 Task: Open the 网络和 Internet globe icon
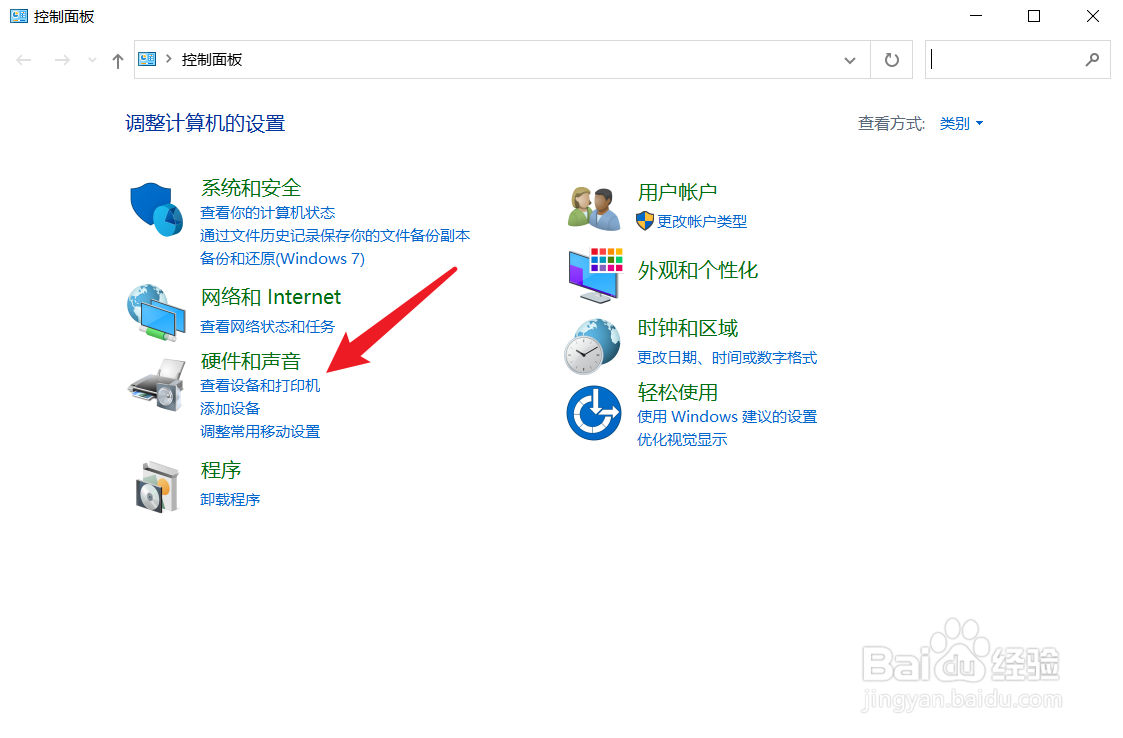point(156,312)
